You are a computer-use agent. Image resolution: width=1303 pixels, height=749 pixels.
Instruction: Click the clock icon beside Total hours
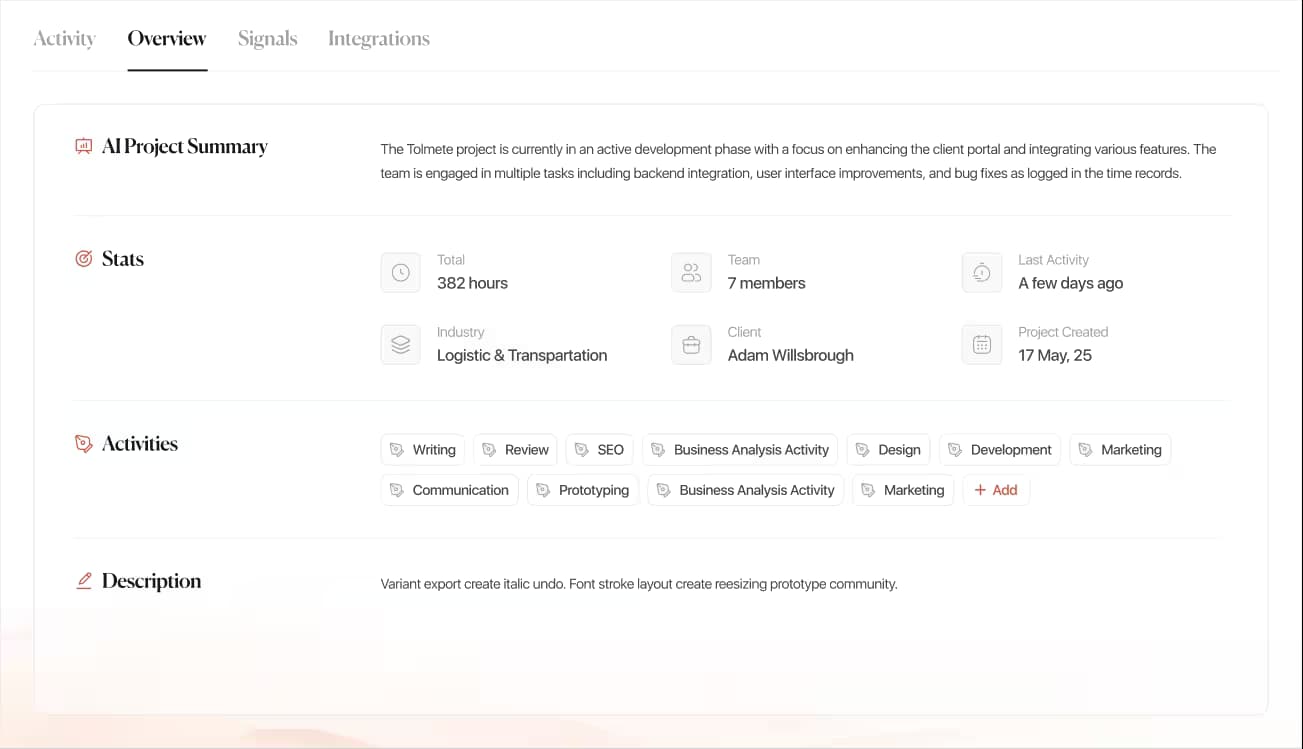pyautogui.click(x=401, y=272)
